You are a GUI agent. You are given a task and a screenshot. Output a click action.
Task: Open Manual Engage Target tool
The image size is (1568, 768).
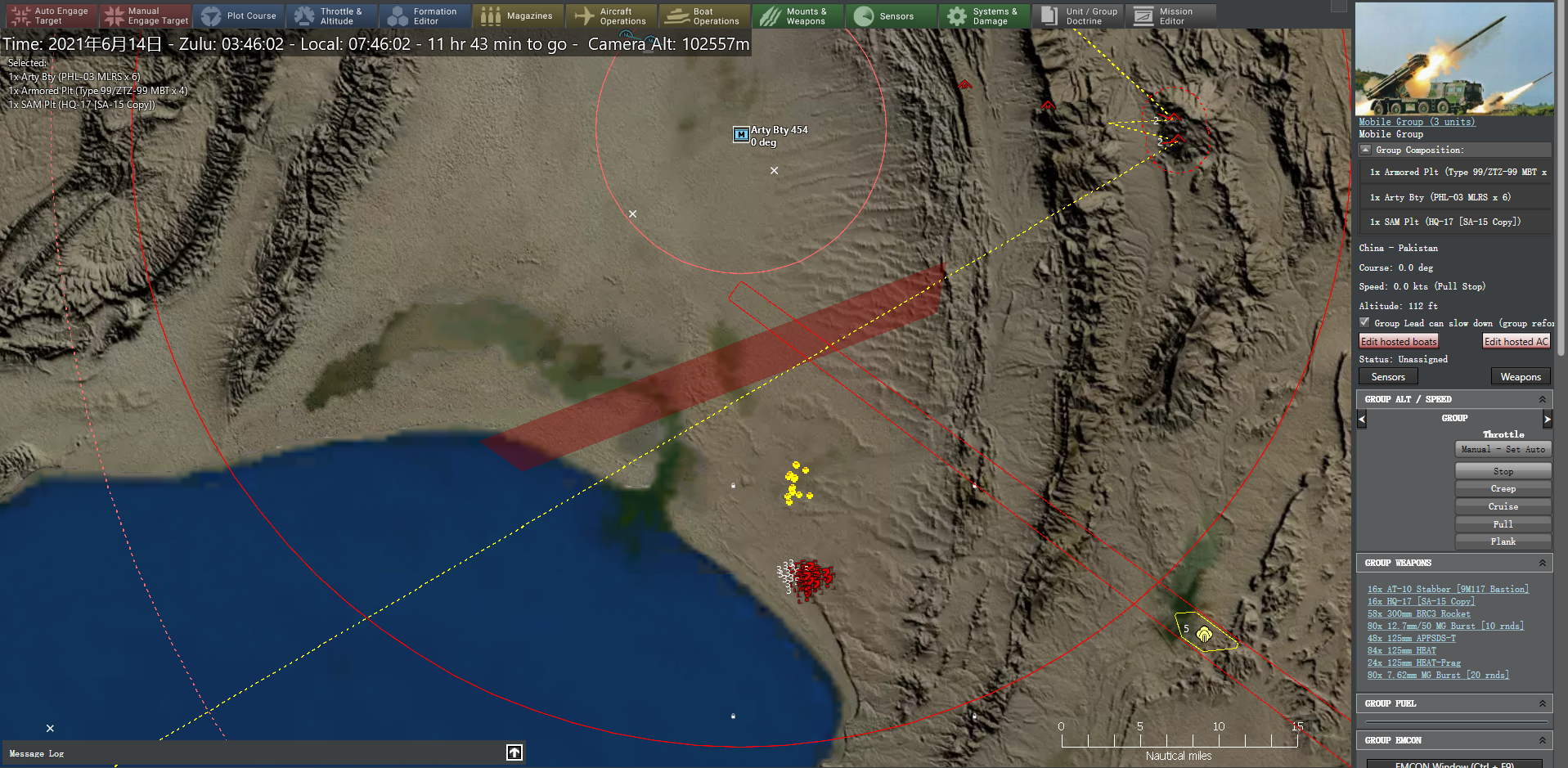(x=146, y=16)
